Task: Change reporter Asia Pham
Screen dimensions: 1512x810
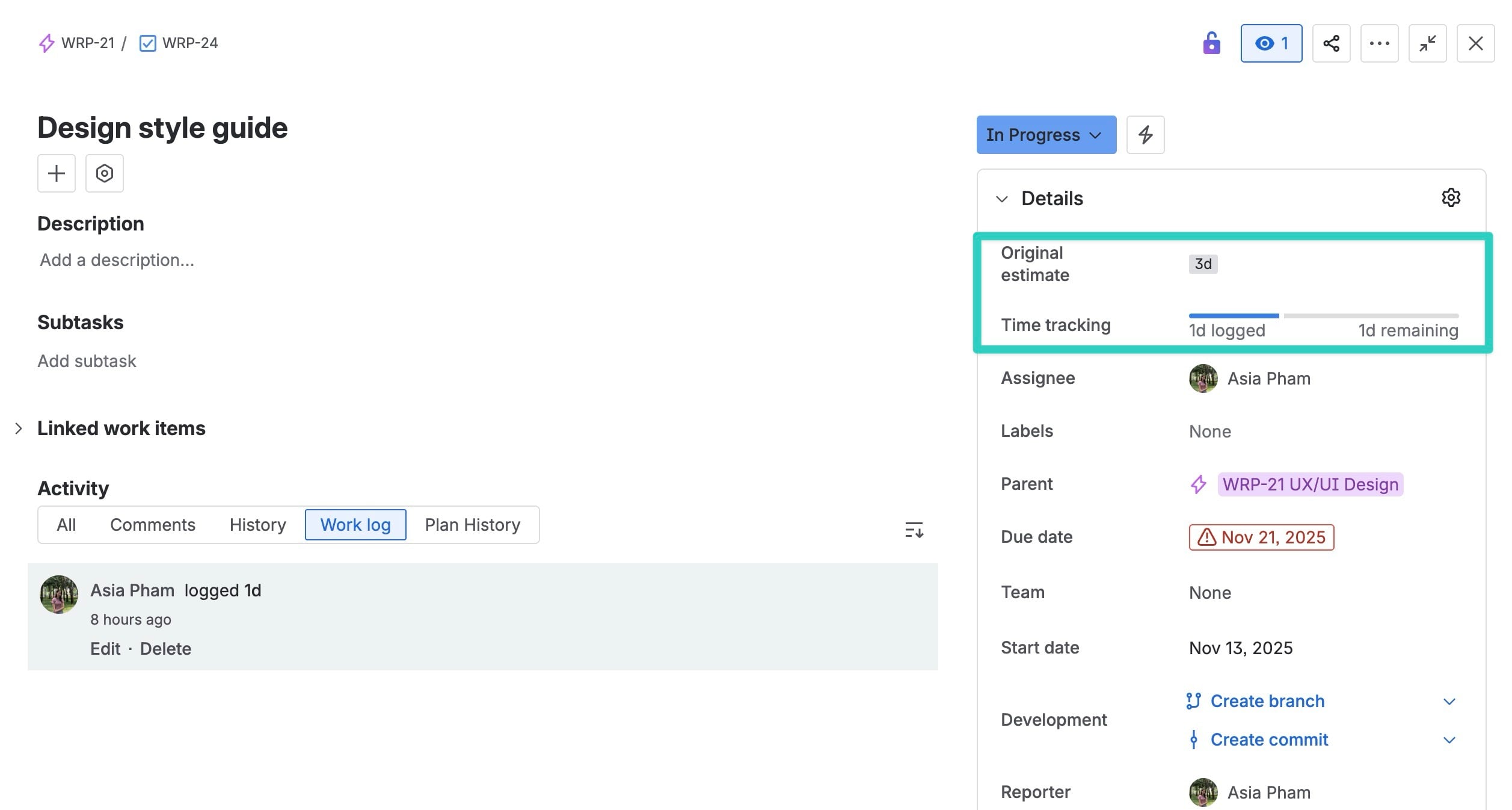Action: tap(1250, 793)
